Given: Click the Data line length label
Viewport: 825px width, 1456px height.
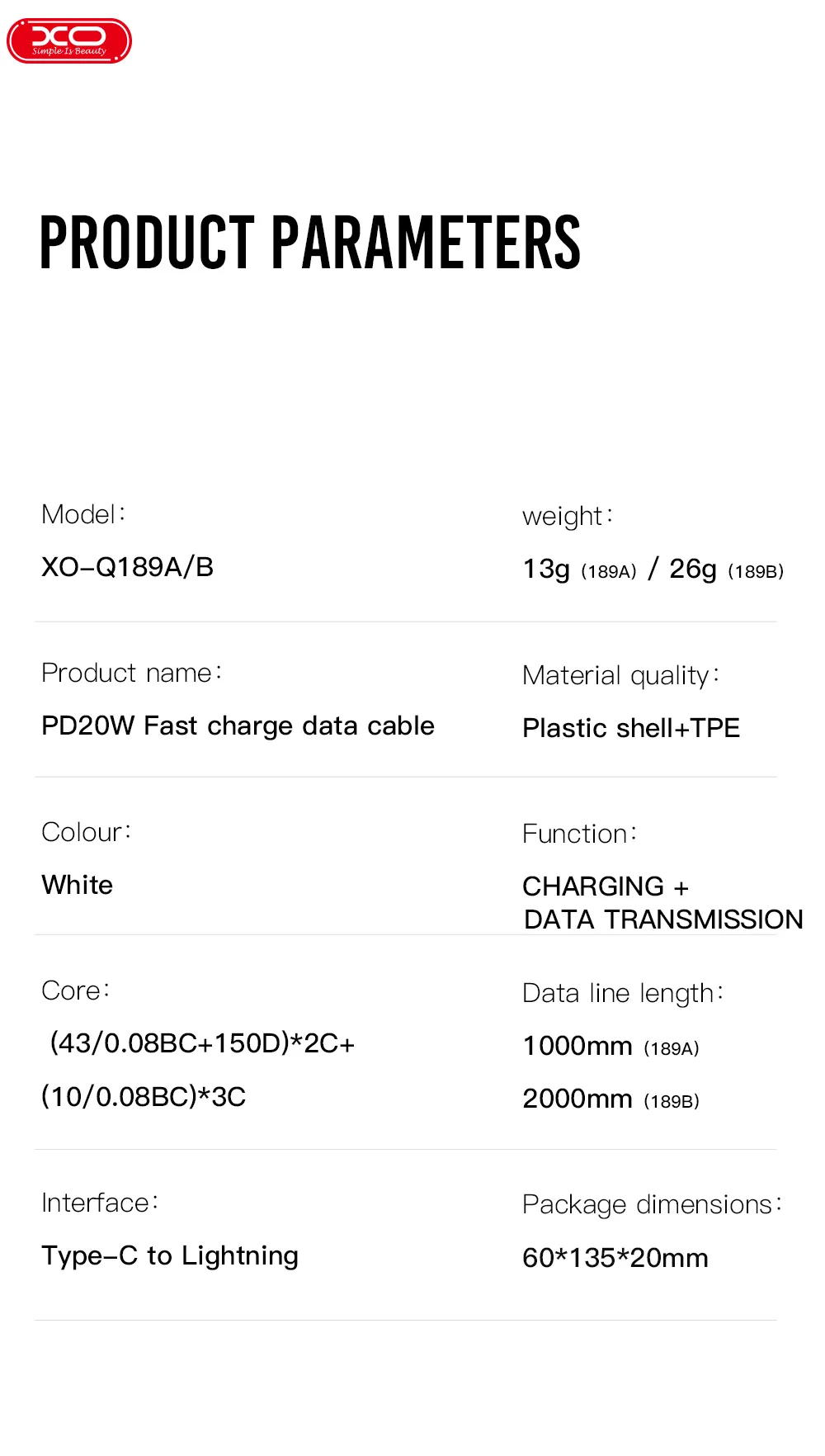Looking at the screenshot, I should 623,993.
